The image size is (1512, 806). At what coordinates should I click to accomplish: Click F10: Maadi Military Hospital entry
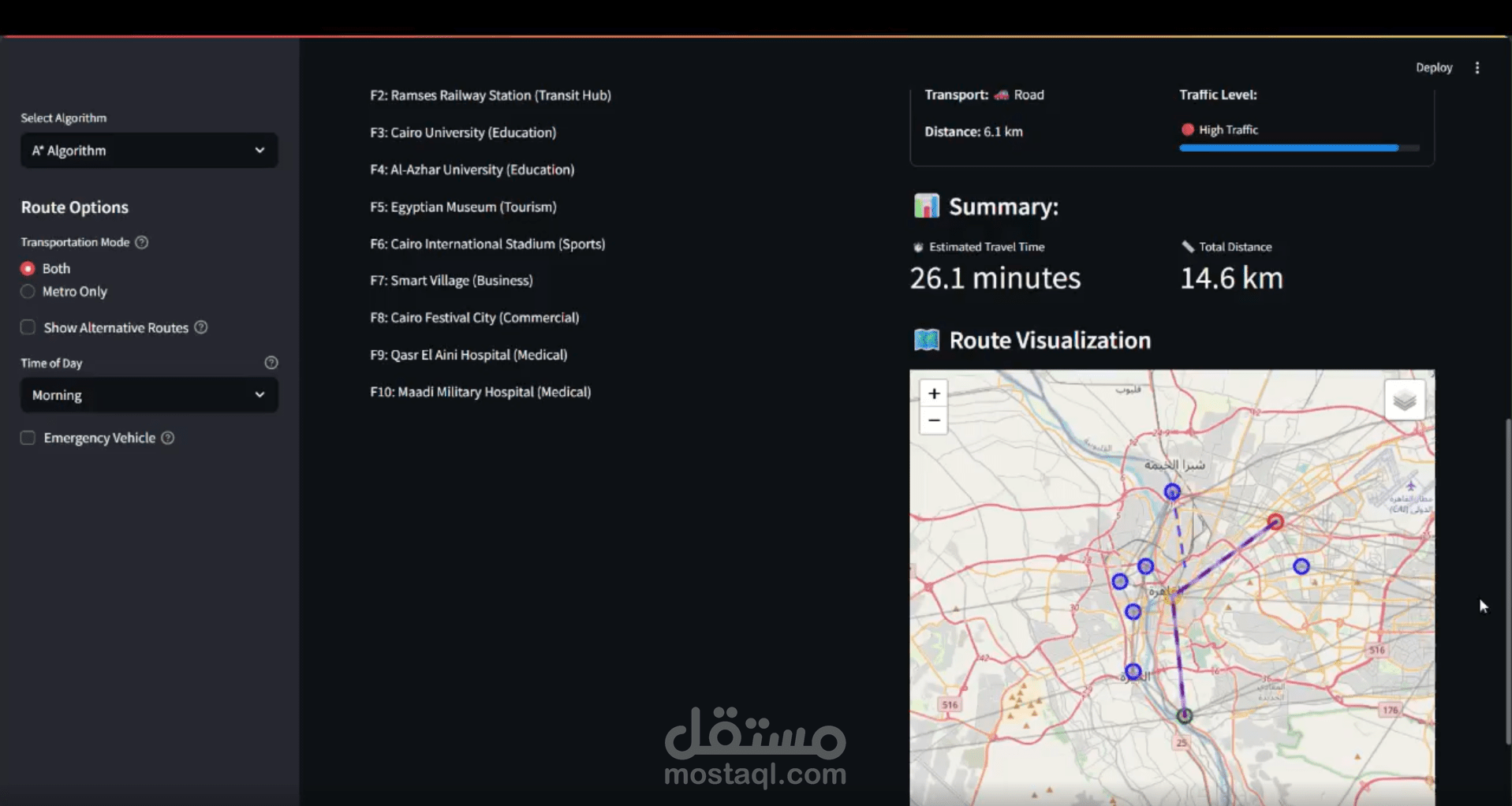pos(480,392)
